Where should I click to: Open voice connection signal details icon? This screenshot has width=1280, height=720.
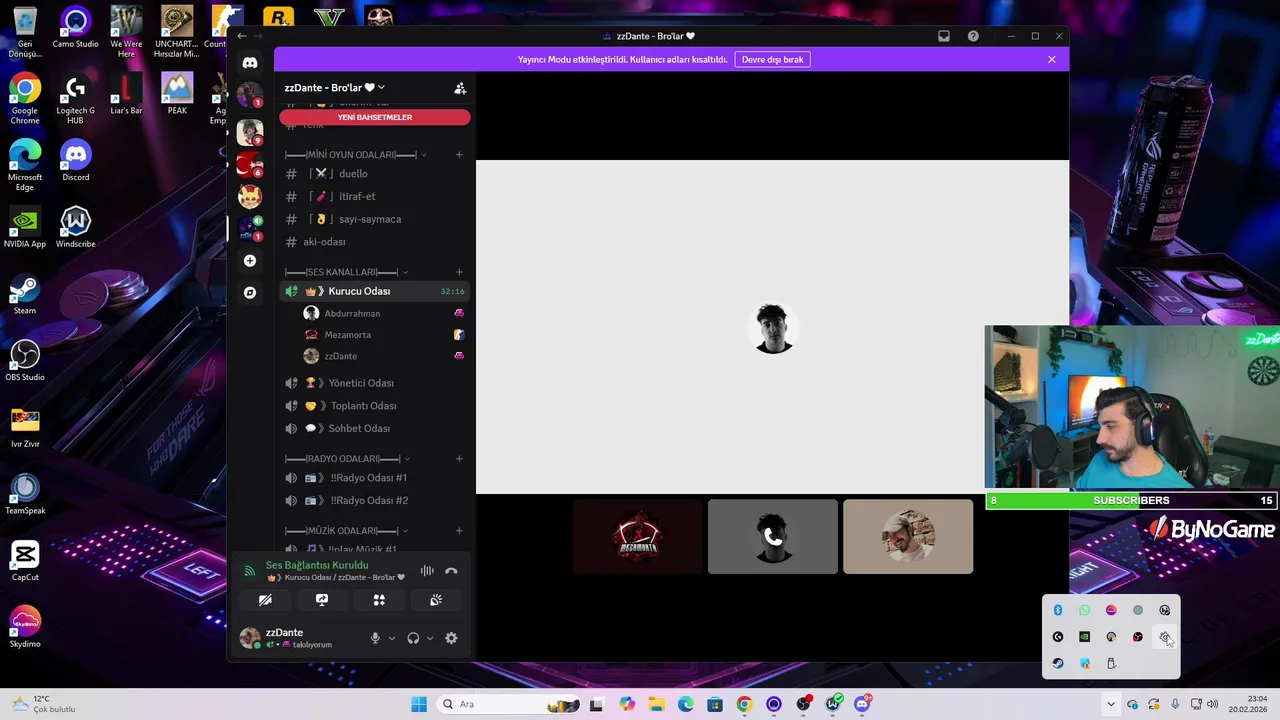(250, 571)
